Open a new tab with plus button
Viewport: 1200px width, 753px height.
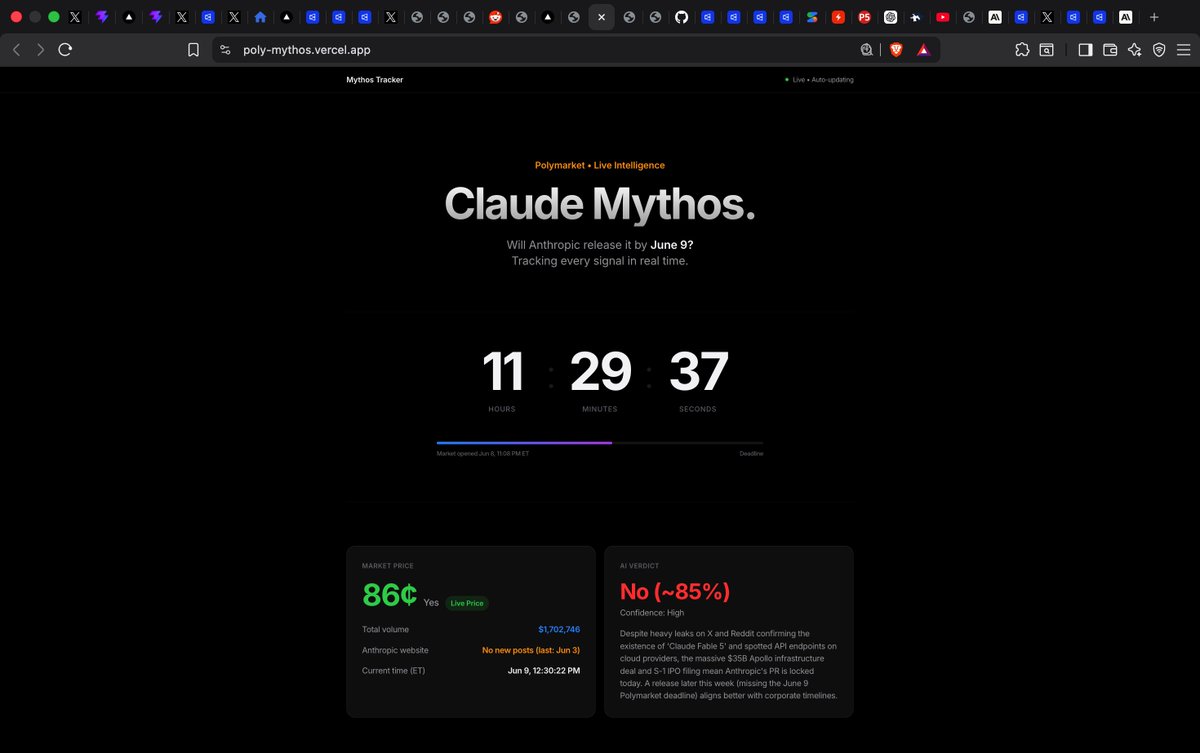click(1154, 17)
